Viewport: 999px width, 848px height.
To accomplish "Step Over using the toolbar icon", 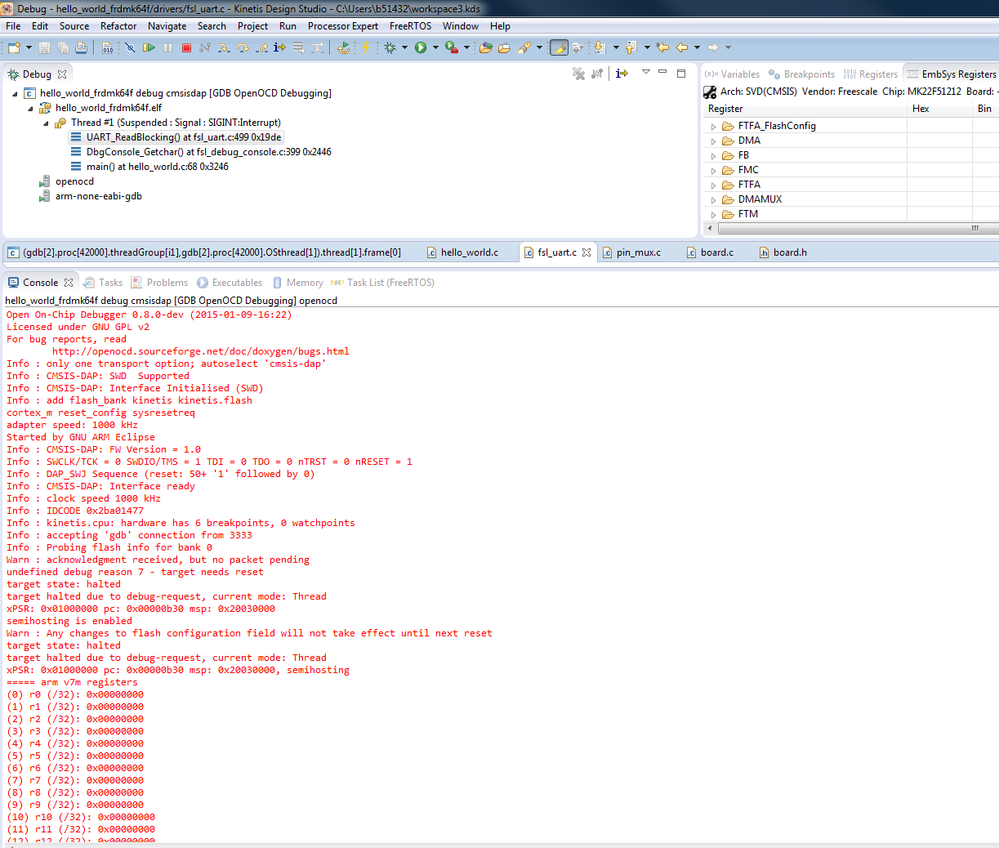I will click(x=242, y=48).
